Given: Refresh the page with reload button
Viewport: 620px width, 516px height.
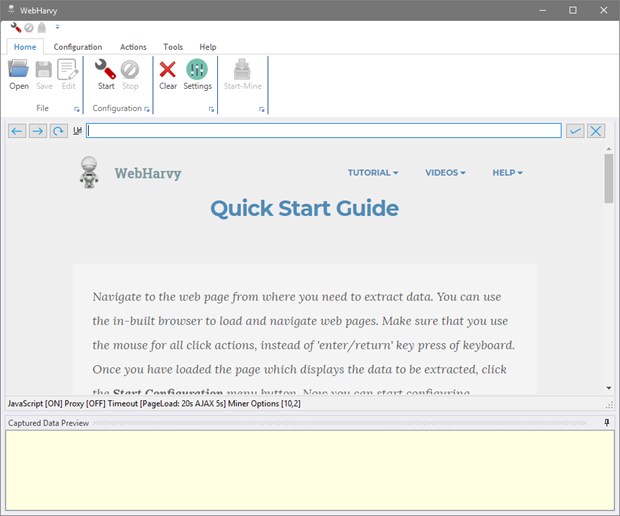Looking at the screenshot, I should coord(58,131).
